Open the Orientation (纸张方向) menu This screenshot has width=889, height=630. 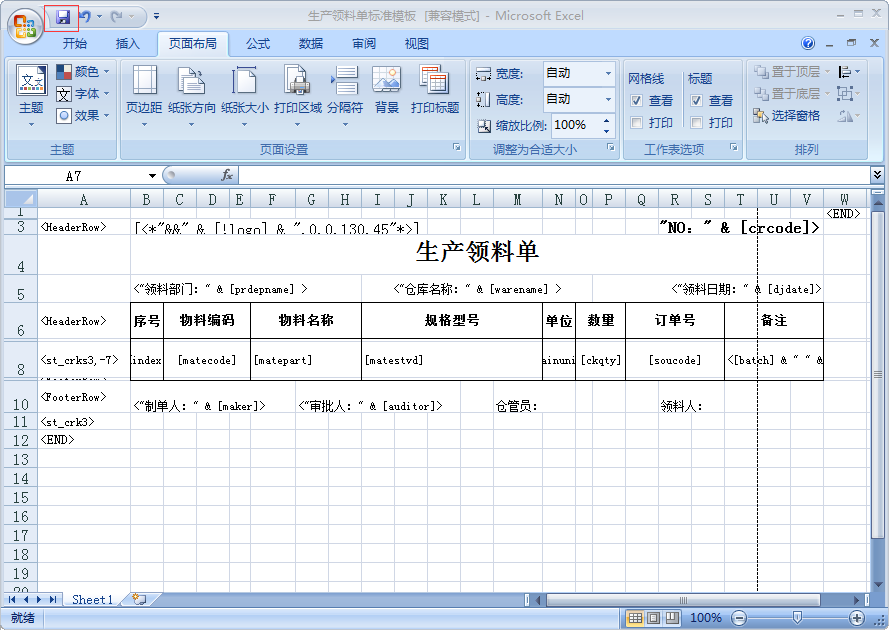(192, 95)
